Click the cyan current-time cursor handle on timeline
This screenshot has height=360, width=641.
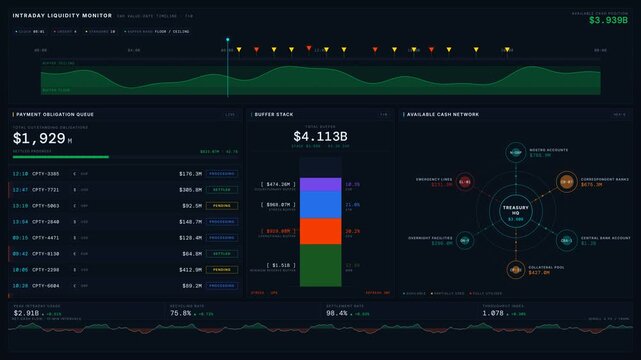coord(228,40)
